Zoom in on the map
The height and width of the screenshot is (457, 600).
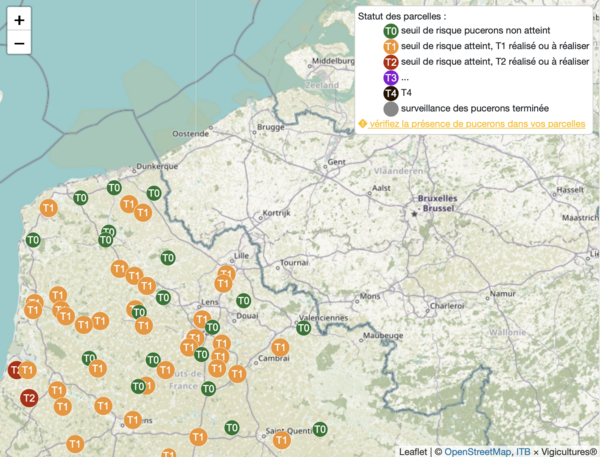[x=19, y=20]
